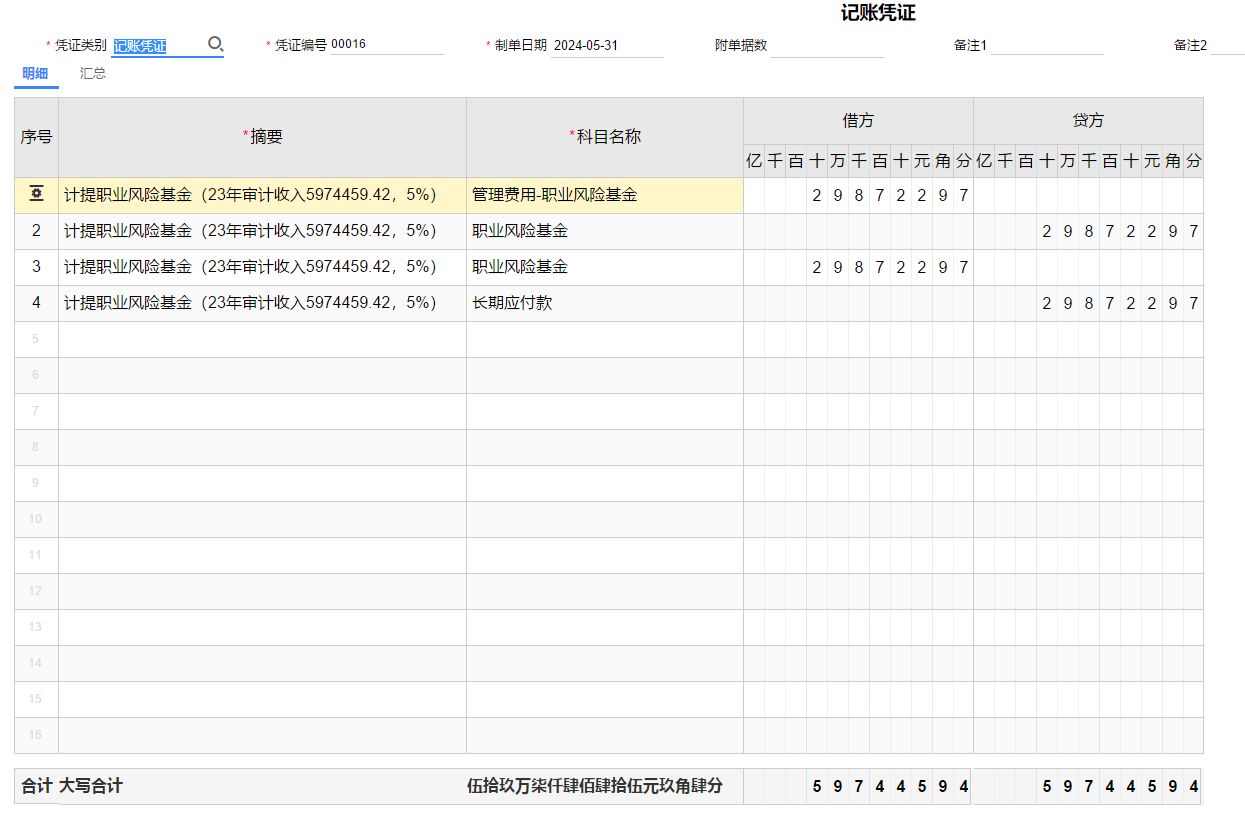1245x816 pixels.
Task: Open the 凭证类别 selection field
Action: [157, 46]
